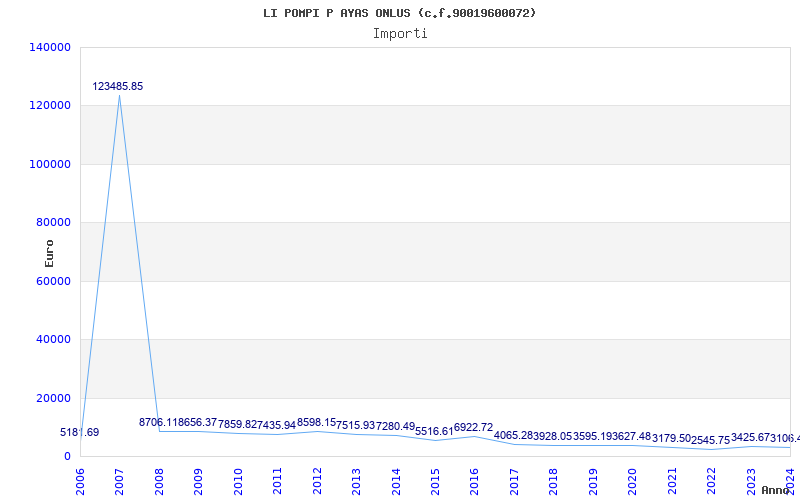The width and height of the screenshot is (800, 500).
Task: Select the data label 8598.15
Action: [316, 422]
